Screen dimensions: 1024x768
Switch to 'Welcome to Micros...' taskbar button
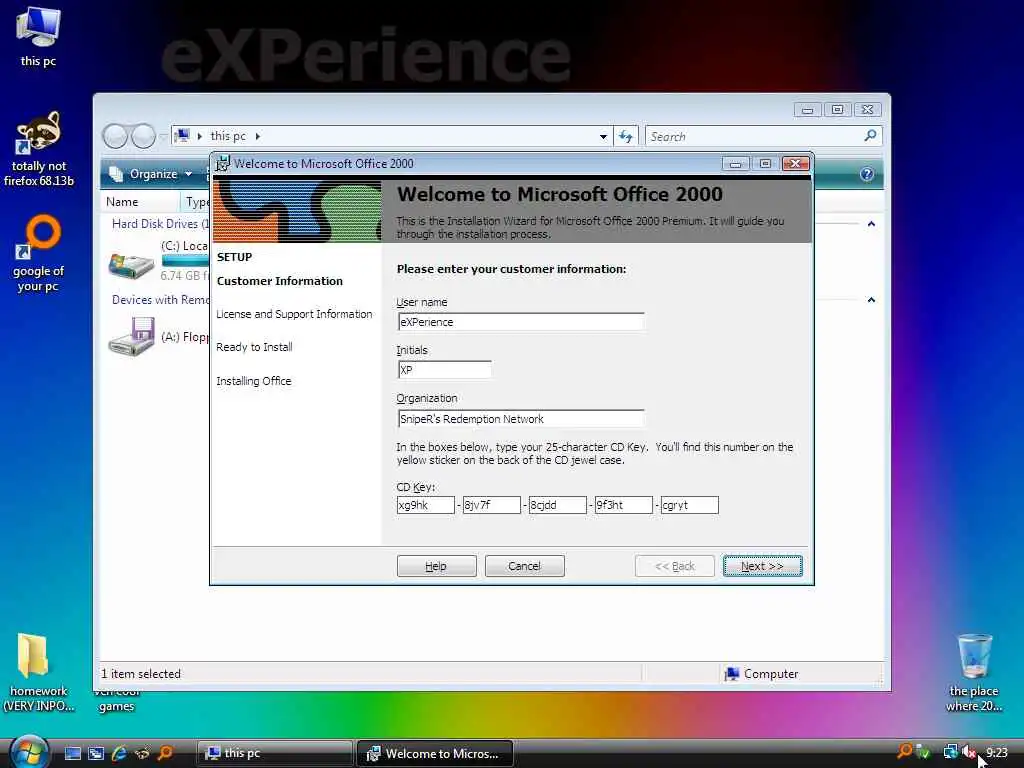tap(435, 753)
